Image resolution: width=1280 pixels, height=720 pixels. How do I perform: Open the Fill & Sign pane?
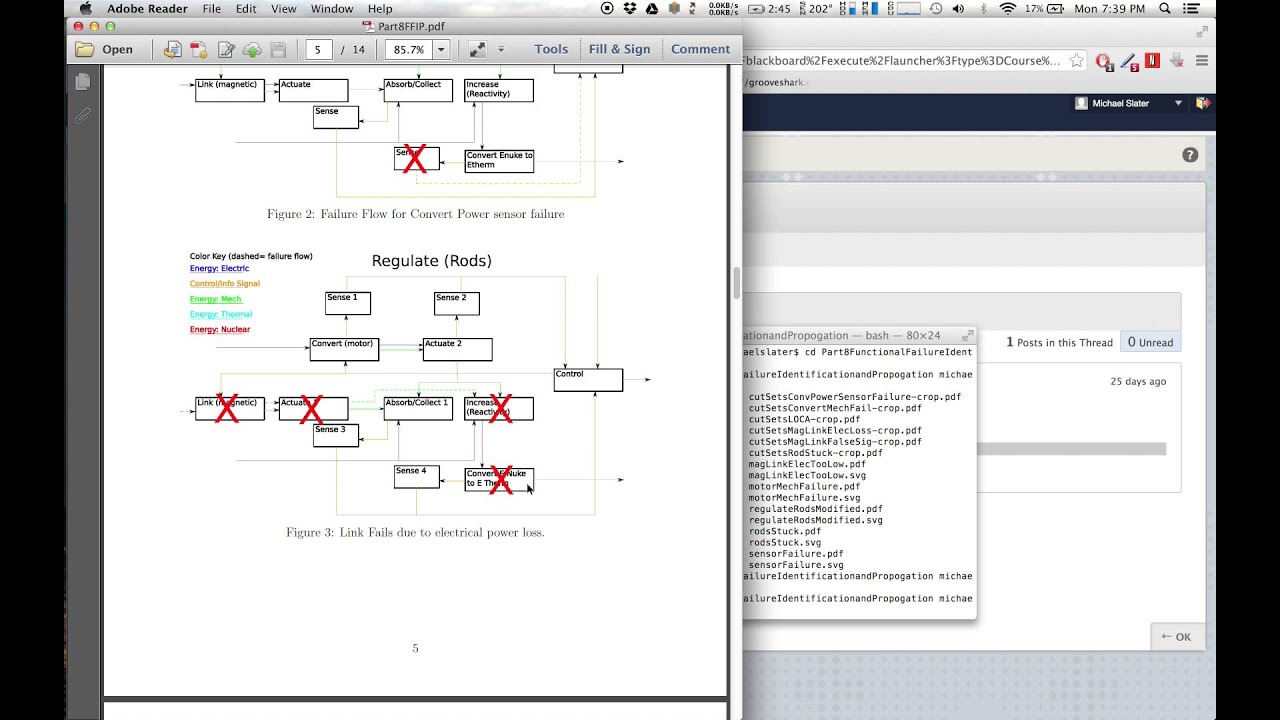[619, 49]
